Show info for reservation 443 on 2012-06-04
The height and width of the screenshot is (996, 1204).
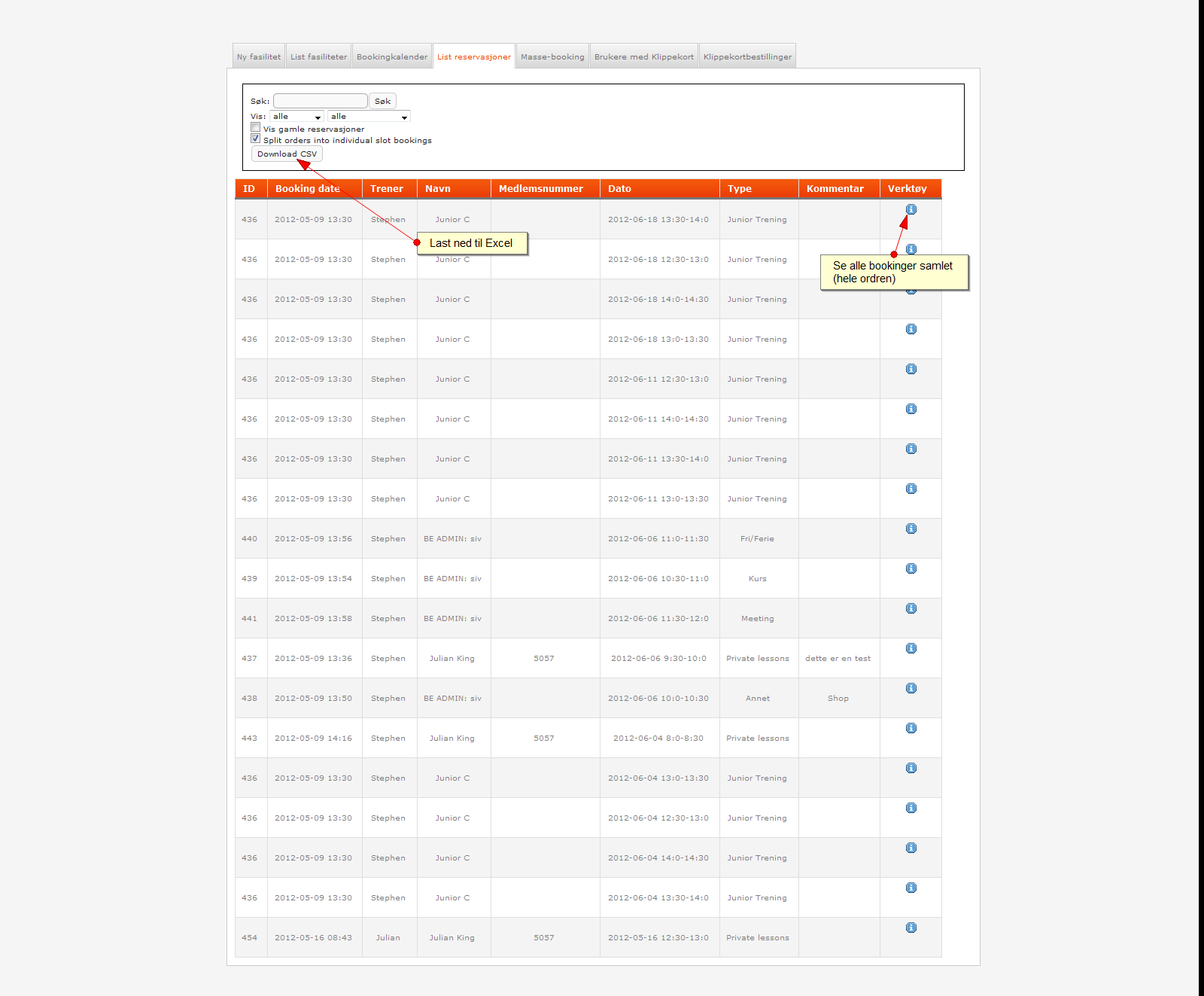click(911, 728)
